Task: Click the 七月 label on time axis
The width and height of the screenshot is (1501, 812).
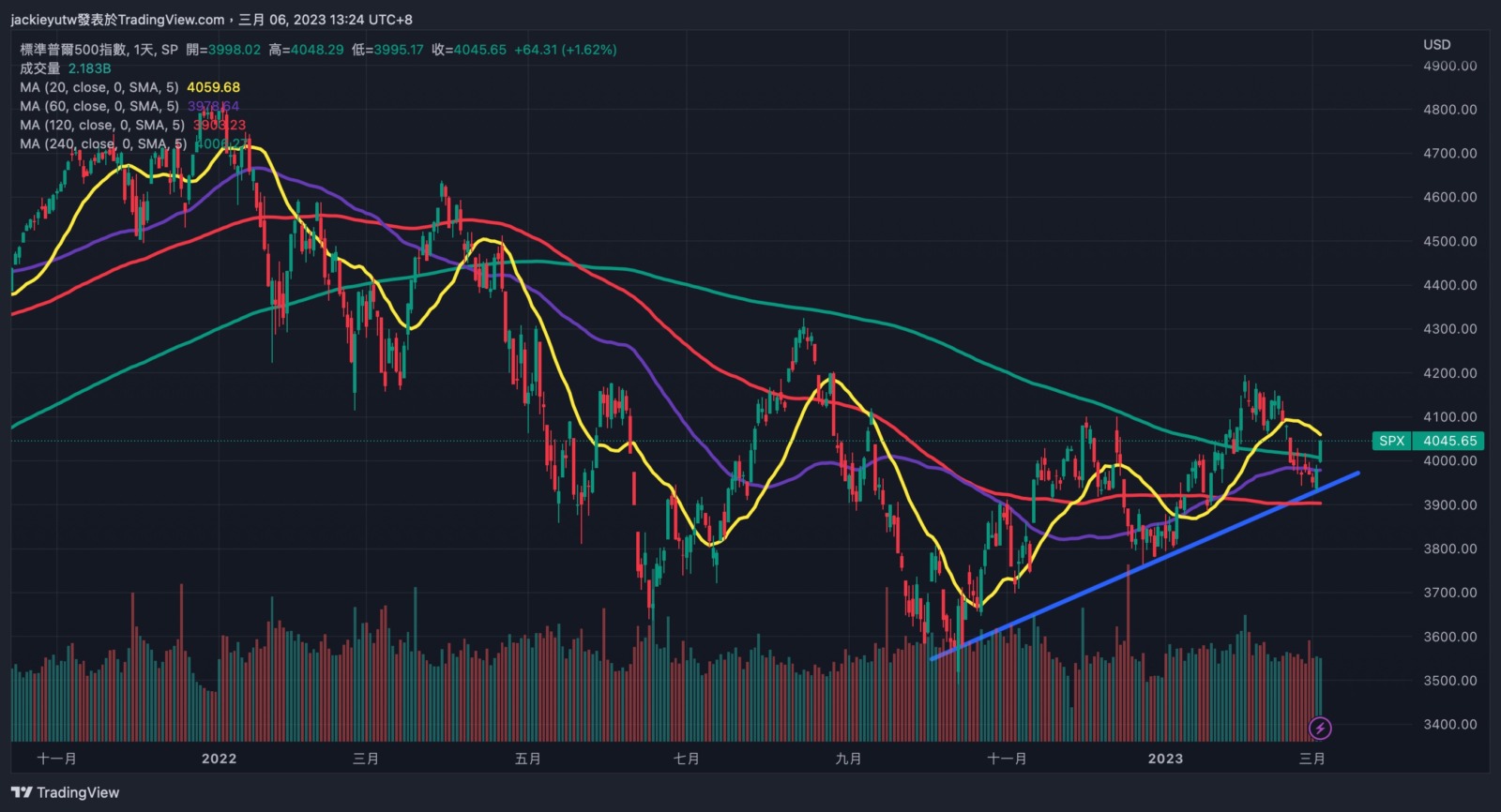Action: (686, 759)
